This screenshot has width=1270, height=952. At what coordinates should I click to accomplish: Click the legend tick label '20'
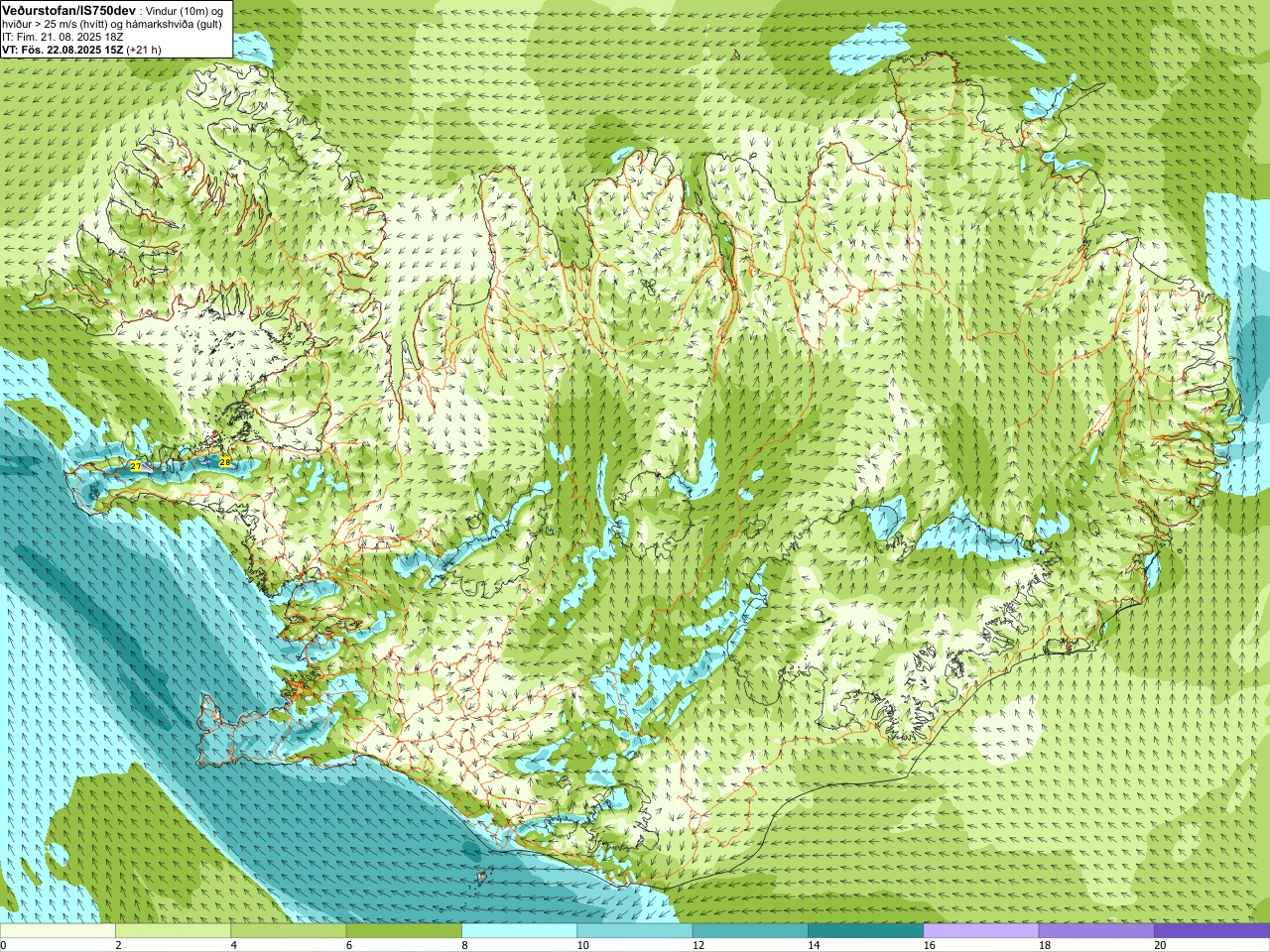coord(1160,945)
